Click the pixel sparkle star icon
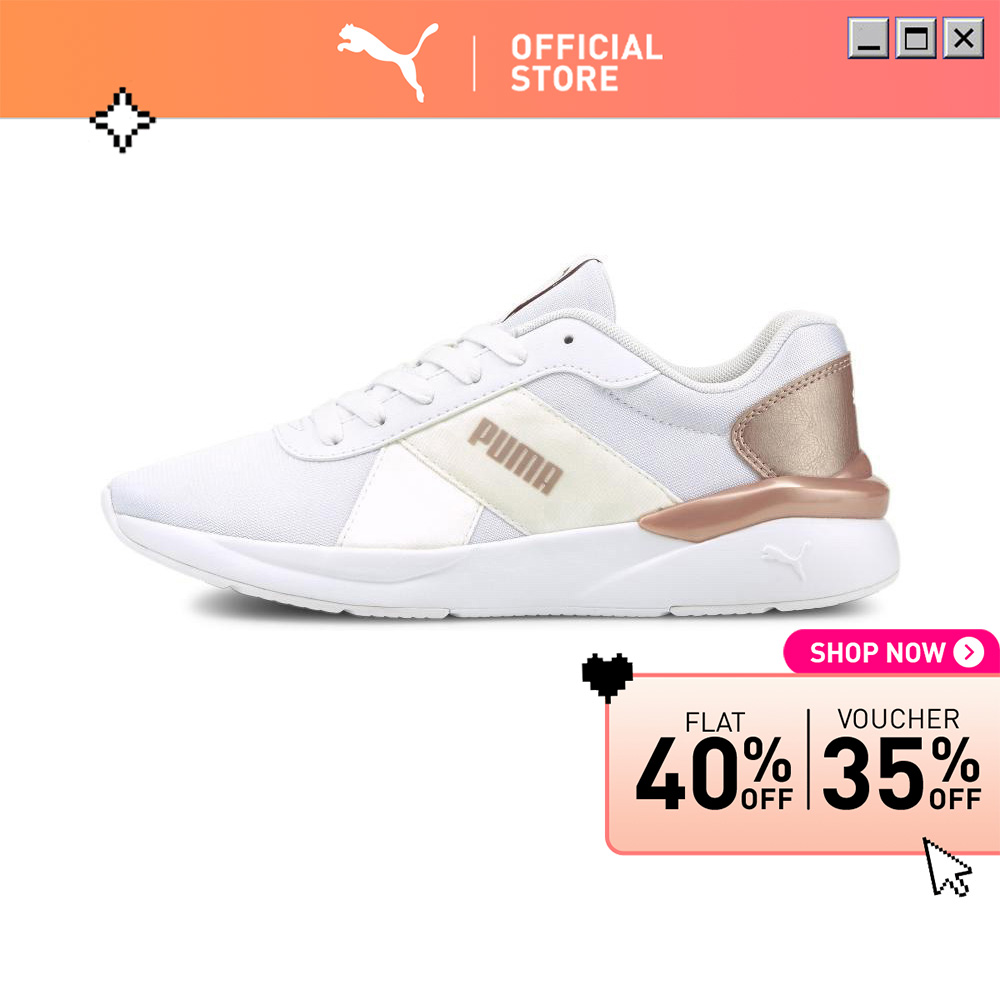 (x=122, y=120)
